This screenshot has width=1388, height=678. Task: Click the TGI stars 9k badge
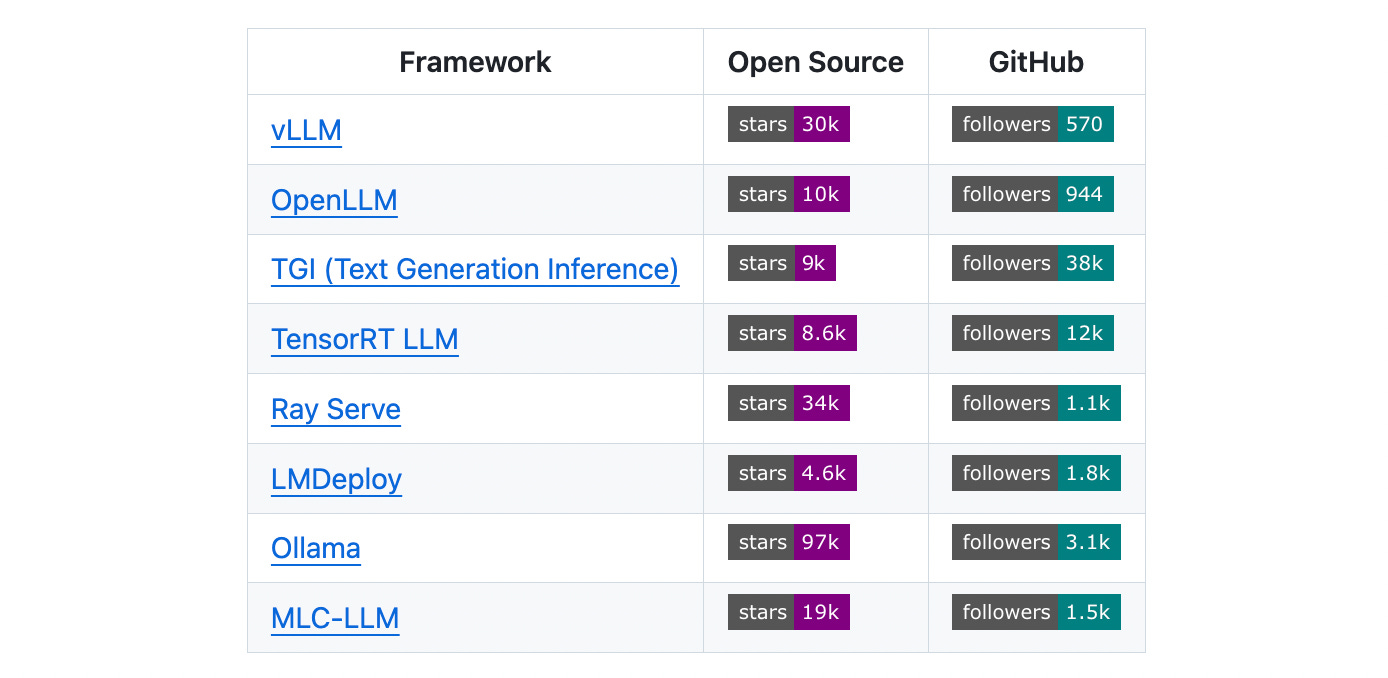[782, 263]
